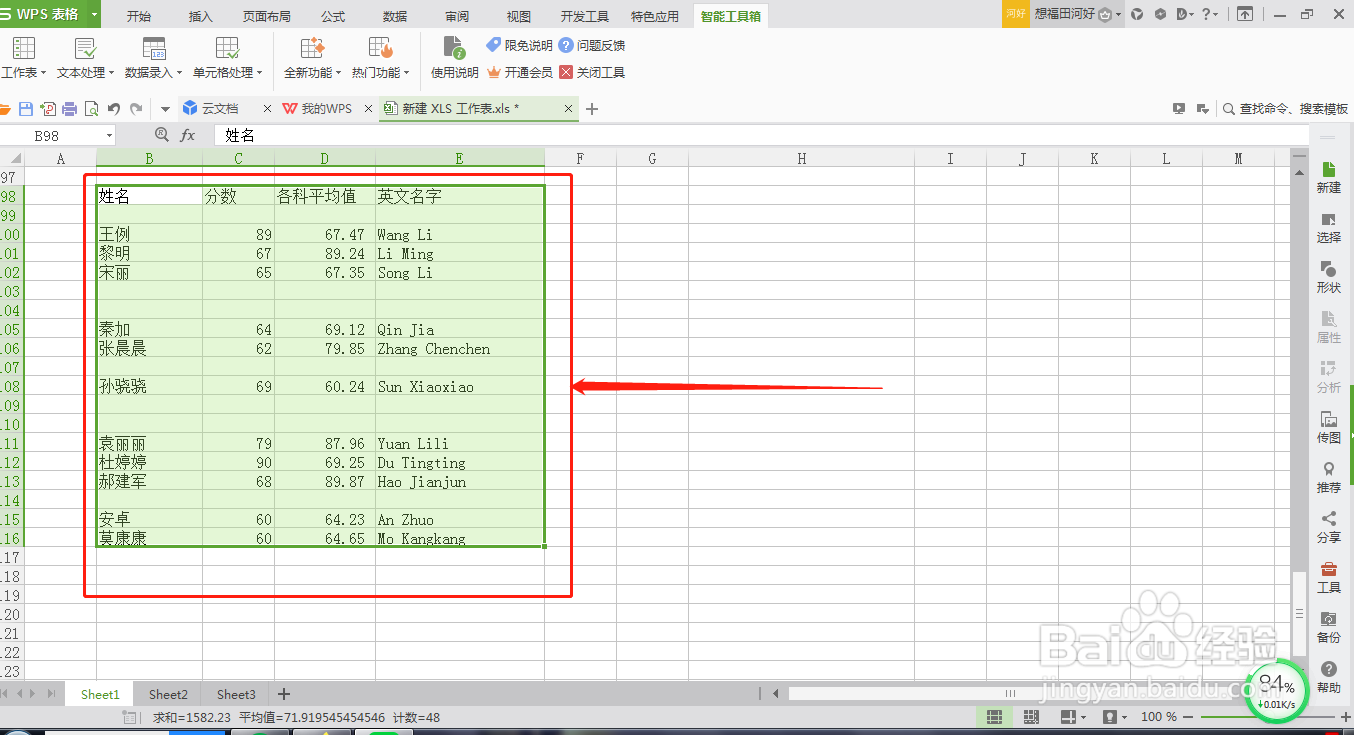The width and height of the screenshot is (1354, 735).
Task: Click the formula bar containing 姓名
Action: pyautogui.click(x=760, y=135)
